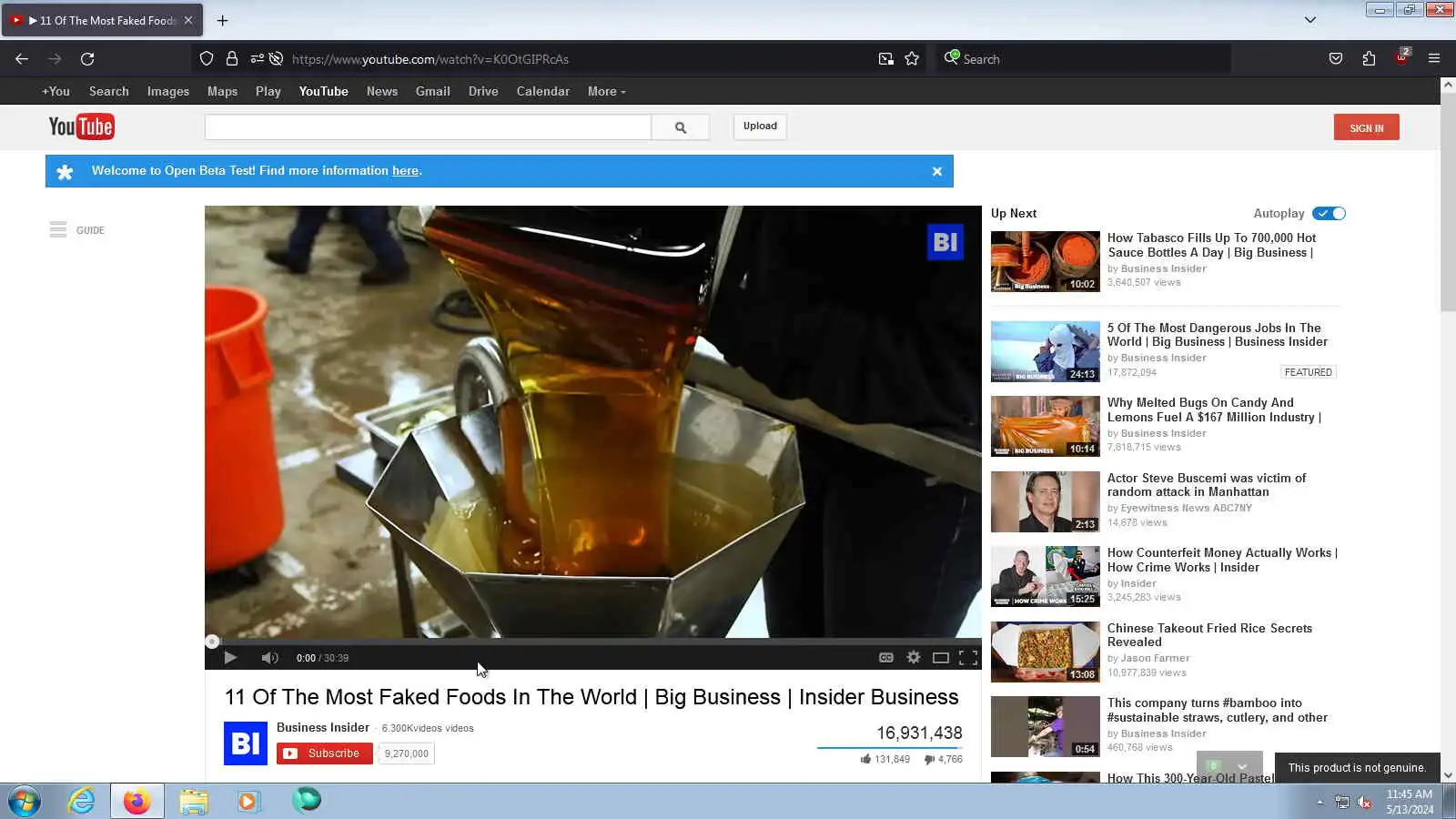Open the Extensions puzzle icon
Image resolution: width=1456 pixels, height=819 pixels.
coord(1369,59)
